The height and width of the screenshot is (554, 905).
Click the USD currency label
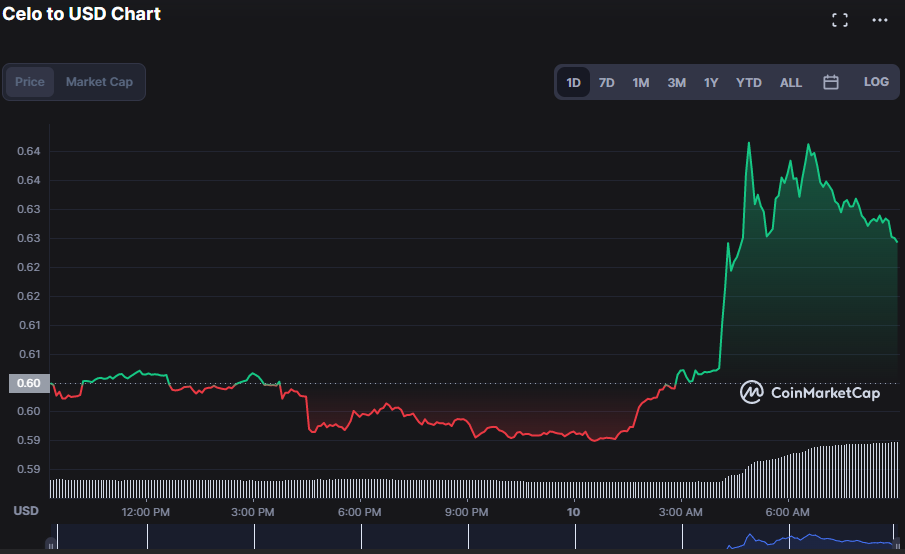(26, 511)
